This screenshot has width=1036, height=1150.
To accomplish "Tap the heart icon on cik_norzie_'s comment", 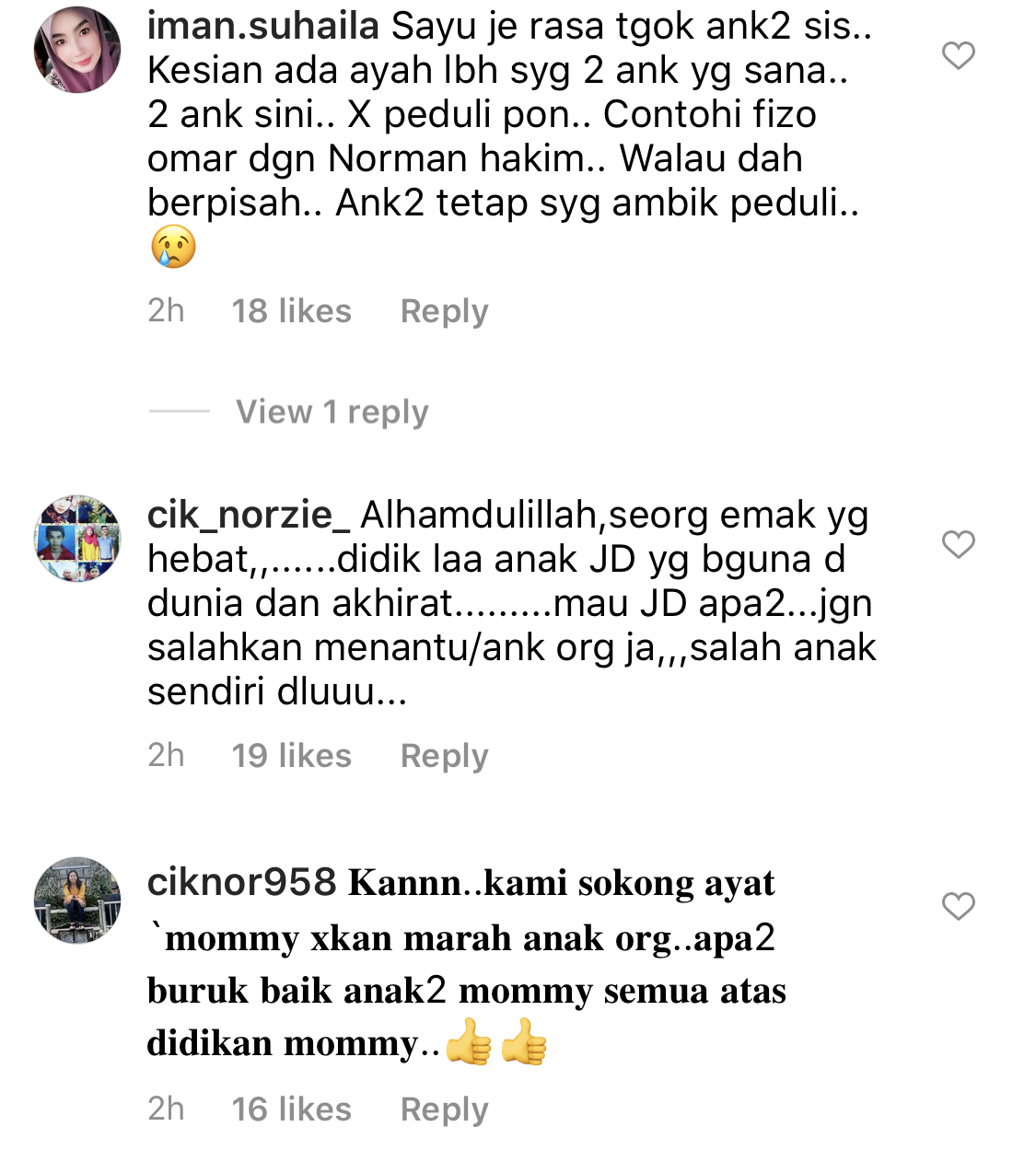I will [959, 544].
